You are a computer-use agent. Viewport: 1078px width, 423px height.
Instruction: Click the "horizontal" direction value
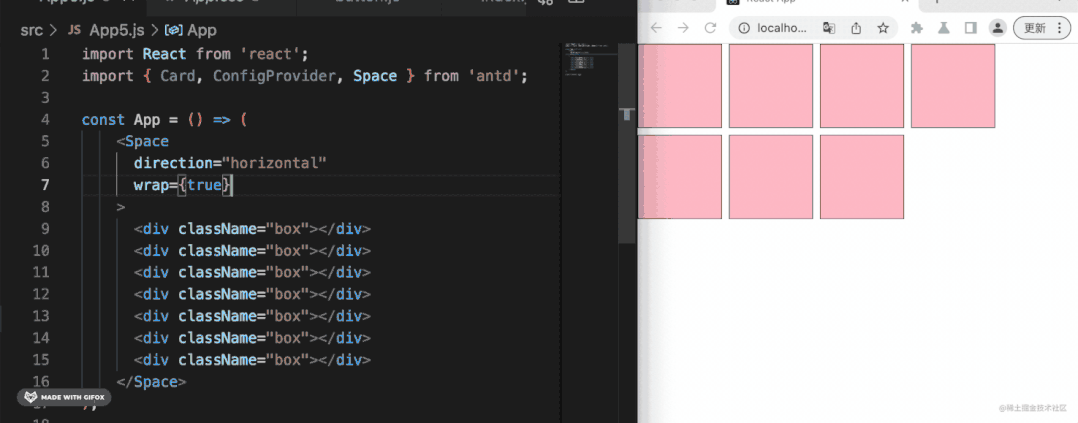click(274, 163)
